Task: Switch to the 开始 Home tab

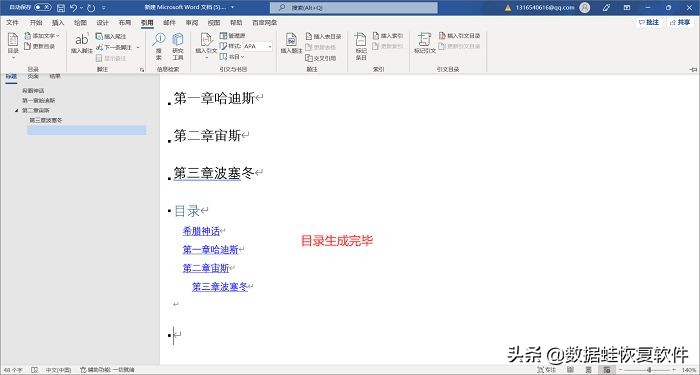Action: (36, 22)
